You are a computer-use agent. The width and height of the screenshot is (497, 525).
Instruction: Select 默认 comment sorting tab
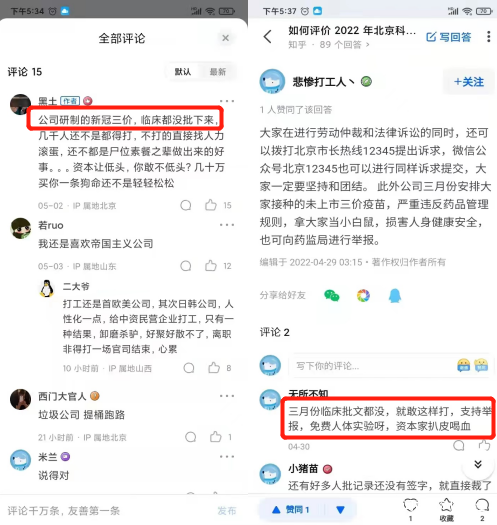click(183, 72)
